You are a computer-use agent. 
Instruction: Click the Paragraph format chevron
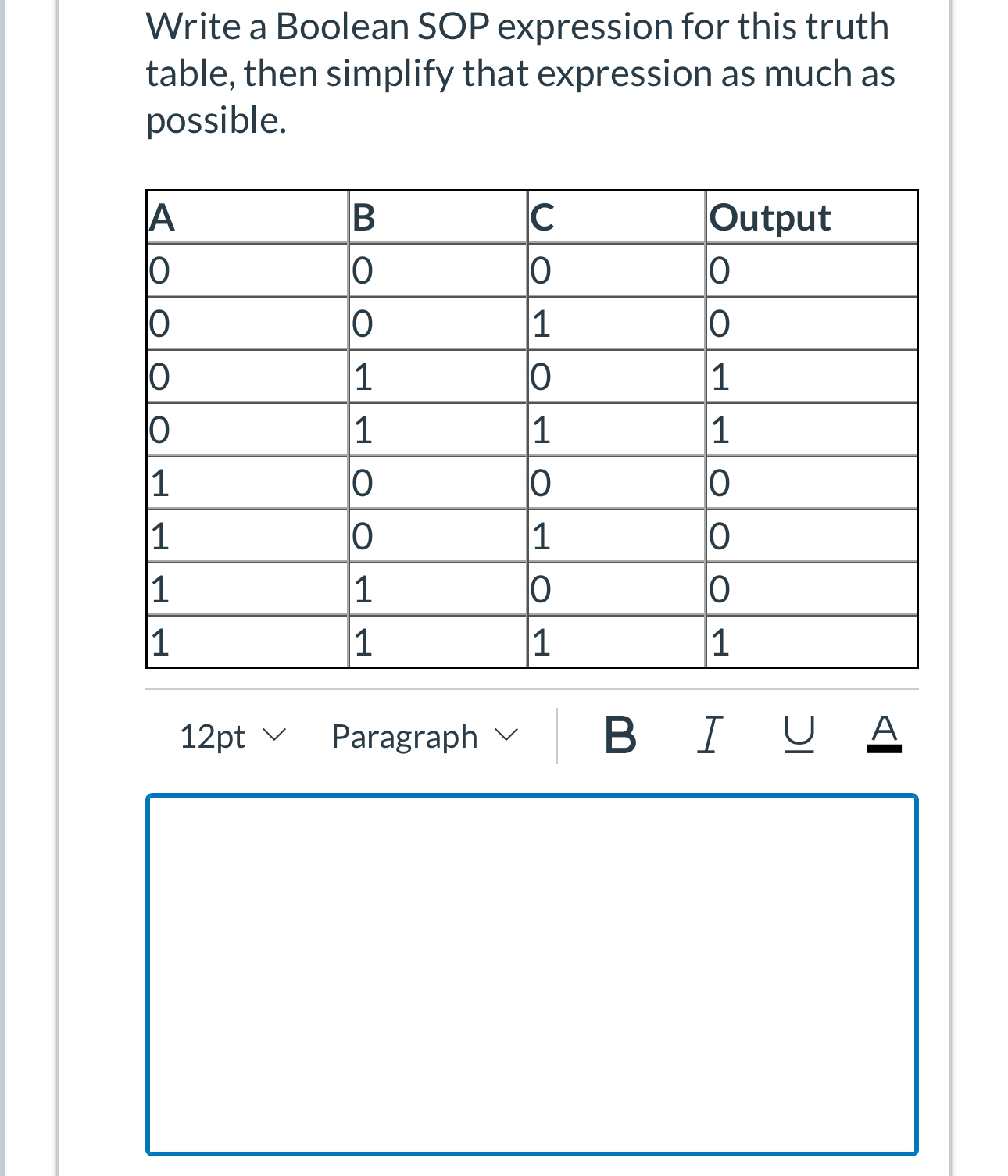pyautogui.click(x=509, y=735)
